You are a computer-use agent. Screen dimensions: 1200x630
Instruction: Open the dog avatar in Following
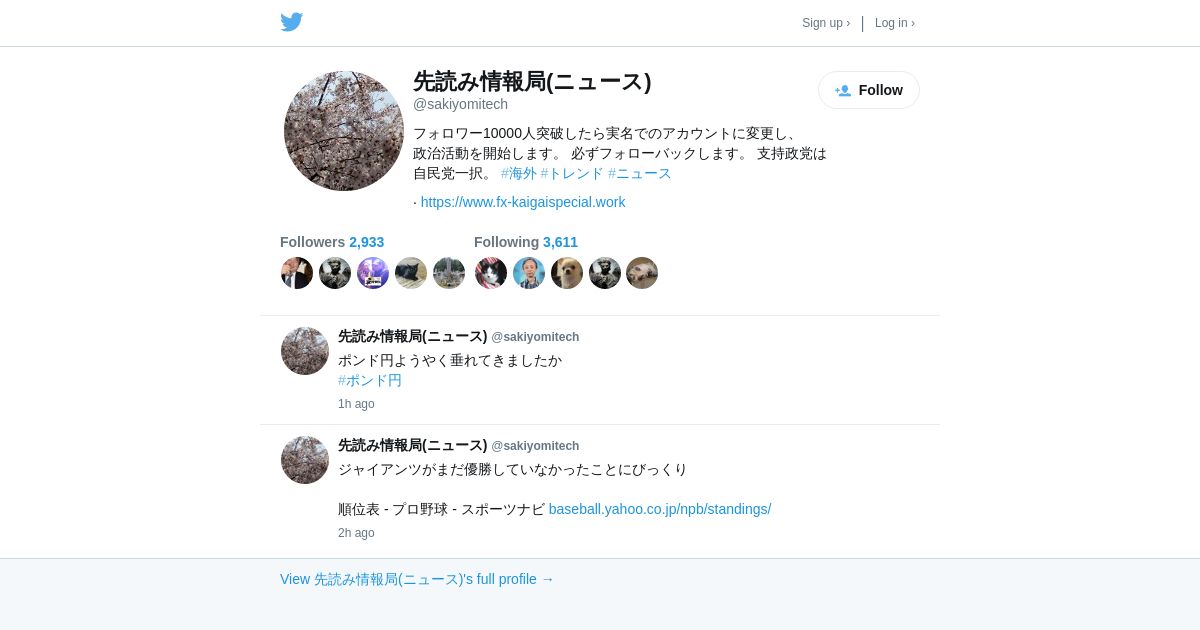tap(567, 273)
